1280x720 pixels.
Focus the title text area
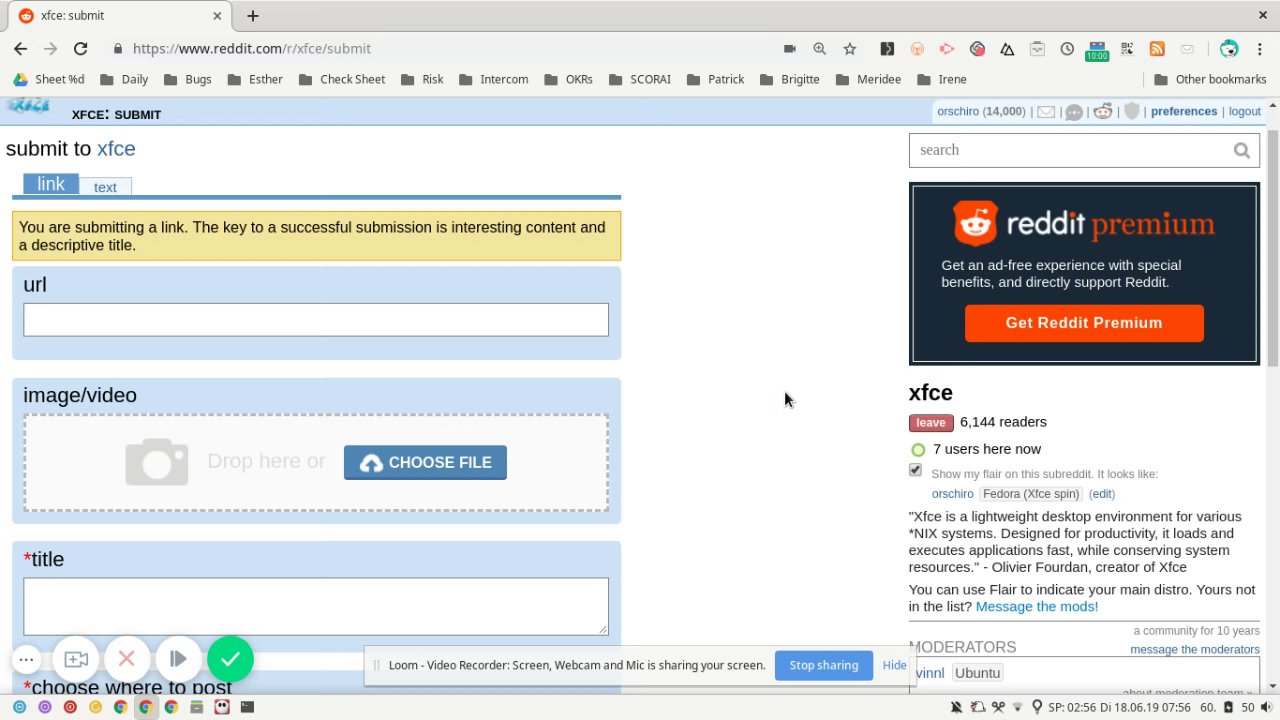[316, 606]
